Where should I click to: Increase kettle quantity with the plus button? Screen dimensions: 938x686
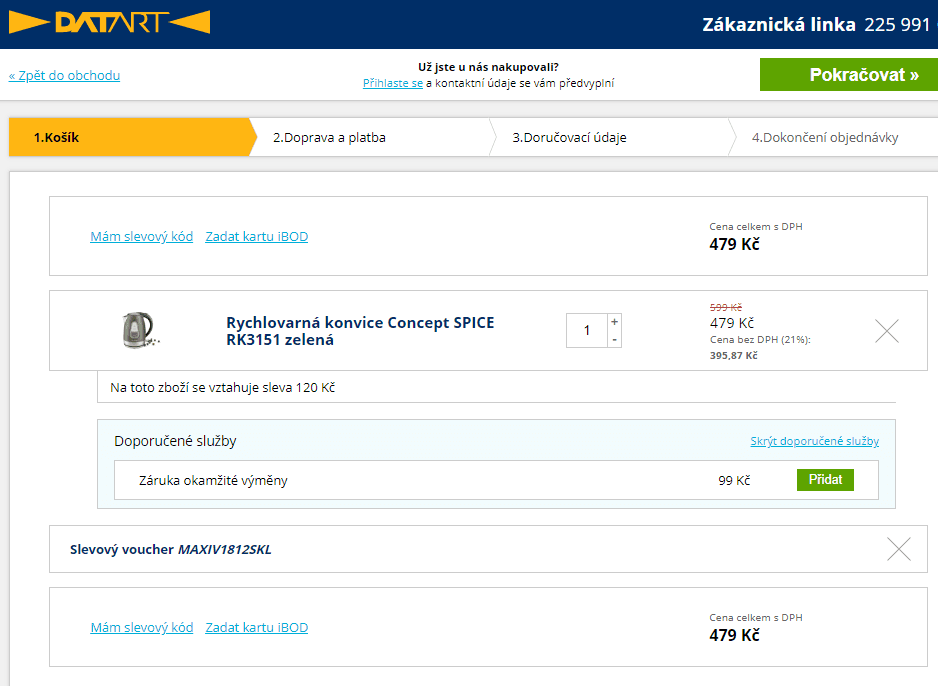pos(614,322)
